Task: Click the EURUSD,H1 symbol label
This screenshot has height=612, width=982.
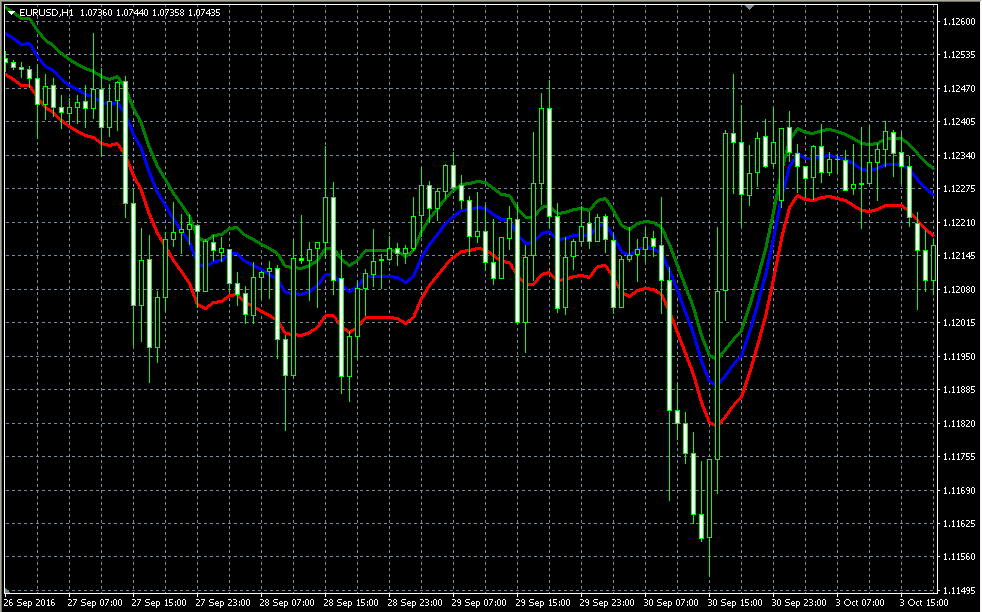Action: (46, 13)
